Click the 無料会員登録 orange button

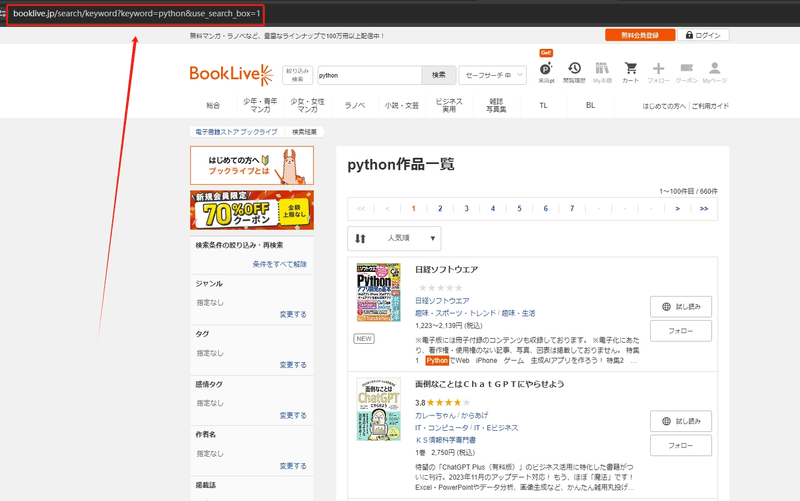[640, 35]
